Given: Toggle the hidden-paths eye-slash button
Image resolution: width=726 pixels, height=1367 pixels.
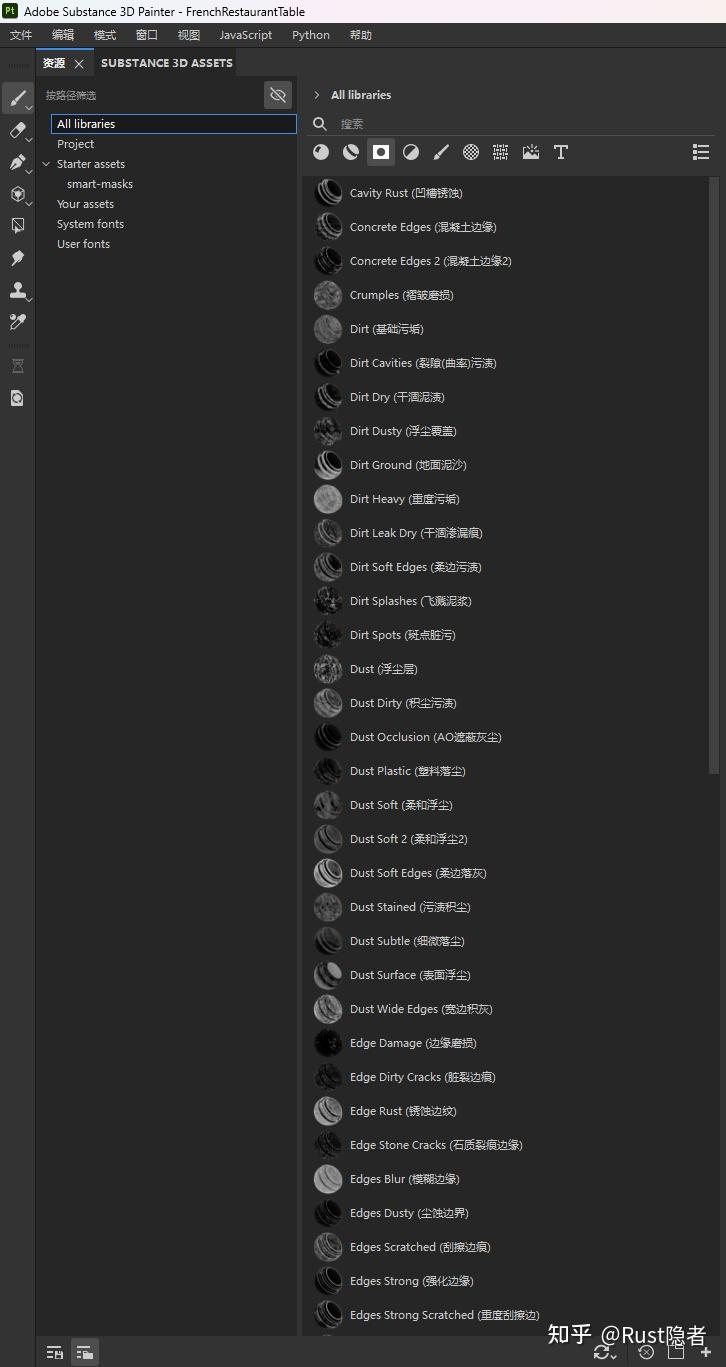Looking at the screenshot, I should pyautogui.click(x=278, y=95).
